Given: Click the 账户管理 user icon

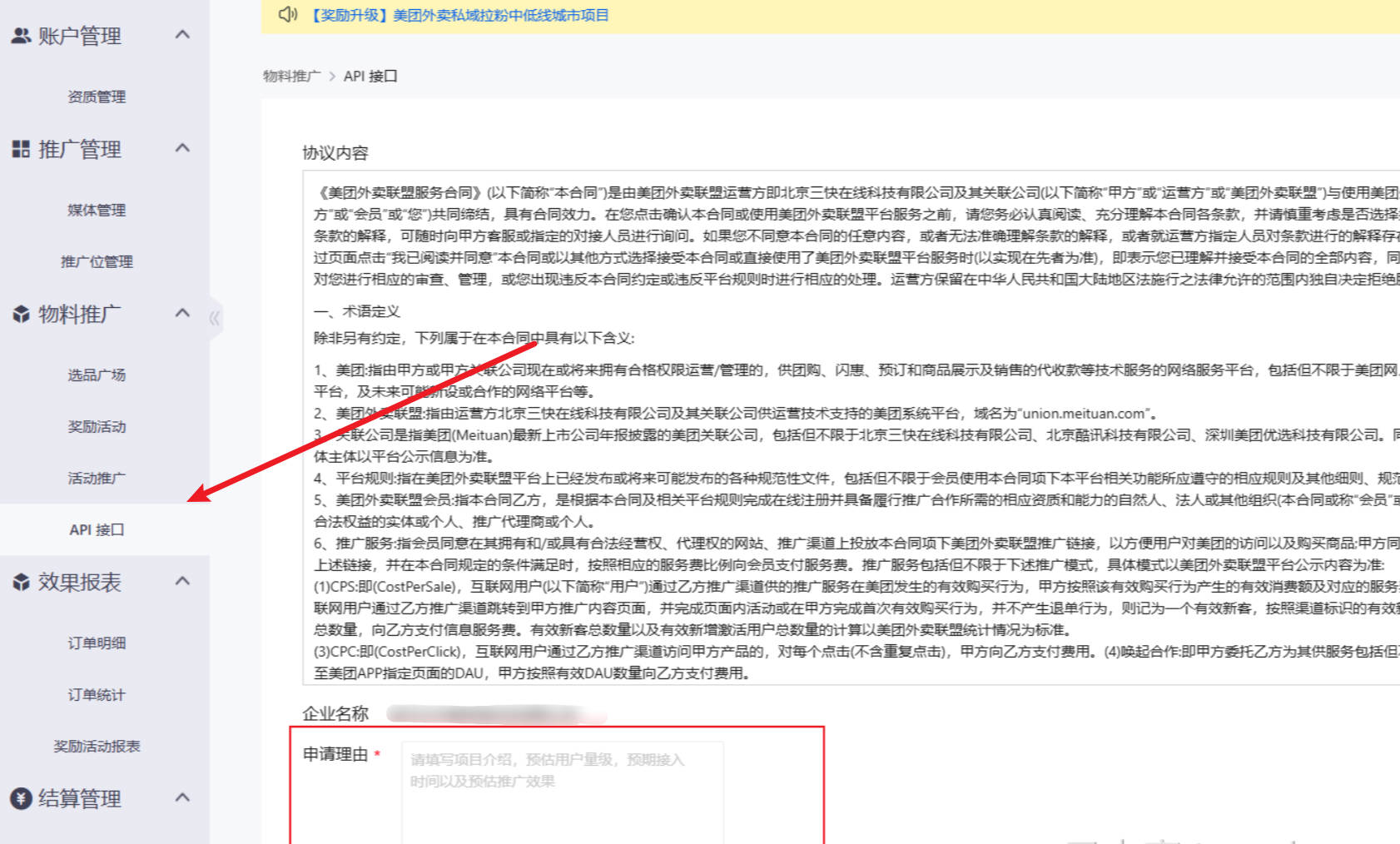Looking at the screenshot, I should 21,36.
